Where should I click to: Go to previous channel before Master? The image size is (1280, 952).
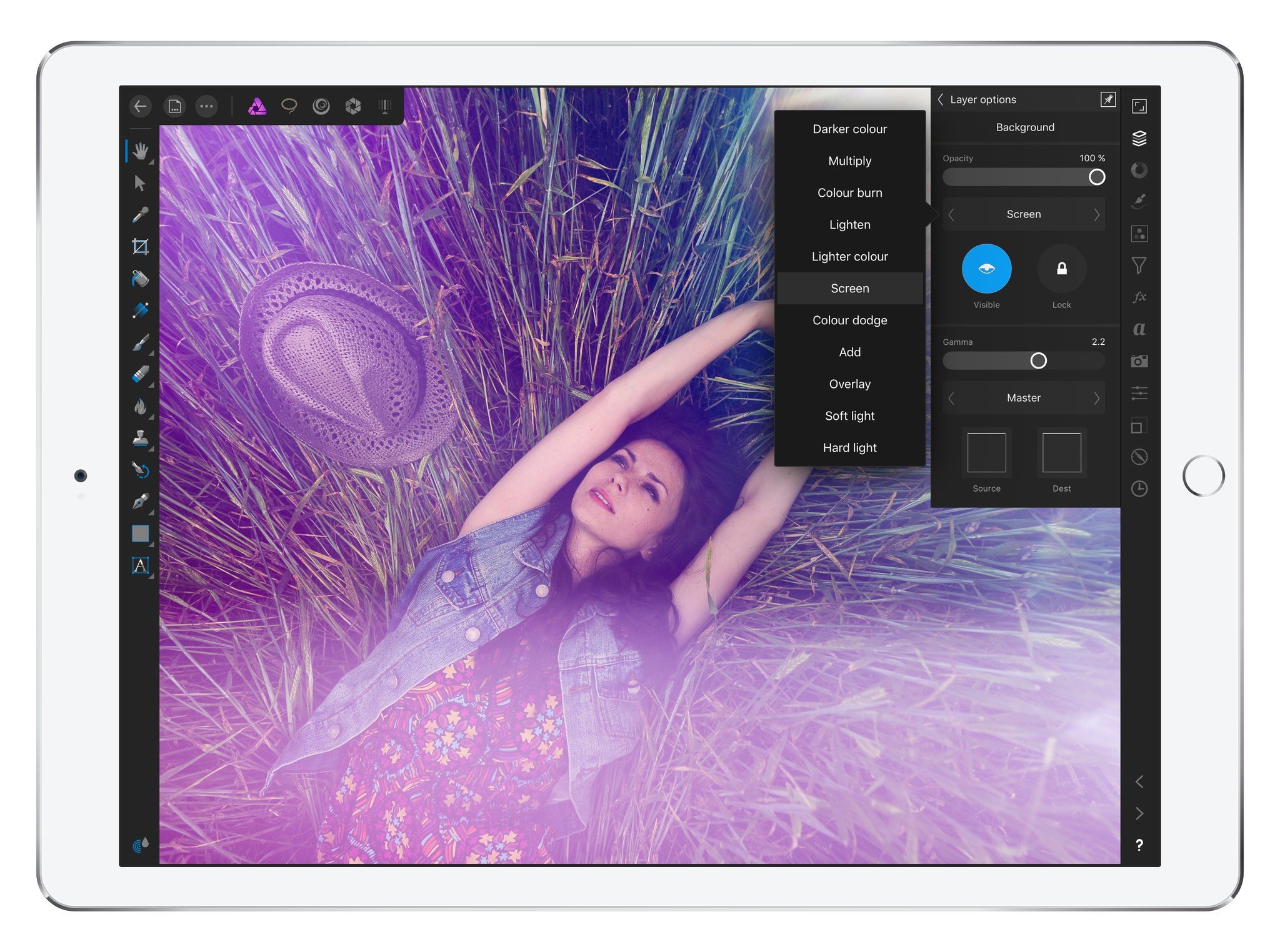(951, 398)
